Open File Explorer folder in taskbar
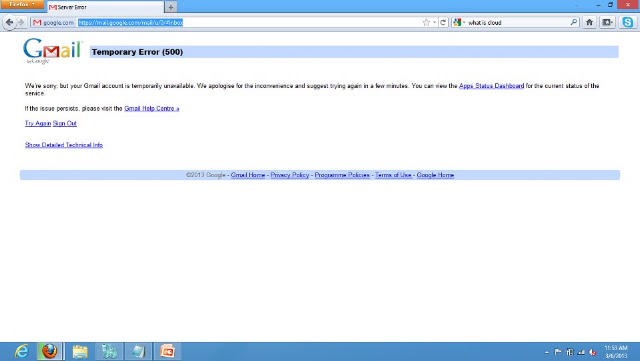 tap(80, 351)
